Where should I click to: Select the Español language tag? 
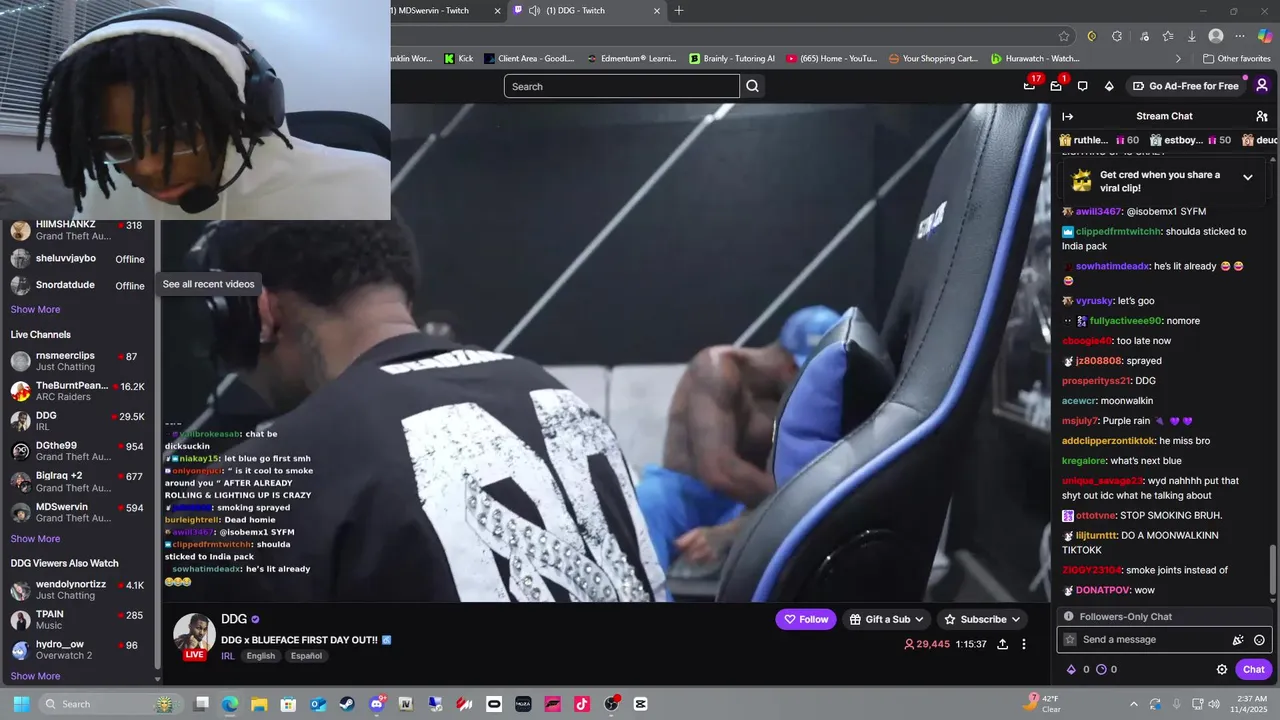(x=306, y=656)
